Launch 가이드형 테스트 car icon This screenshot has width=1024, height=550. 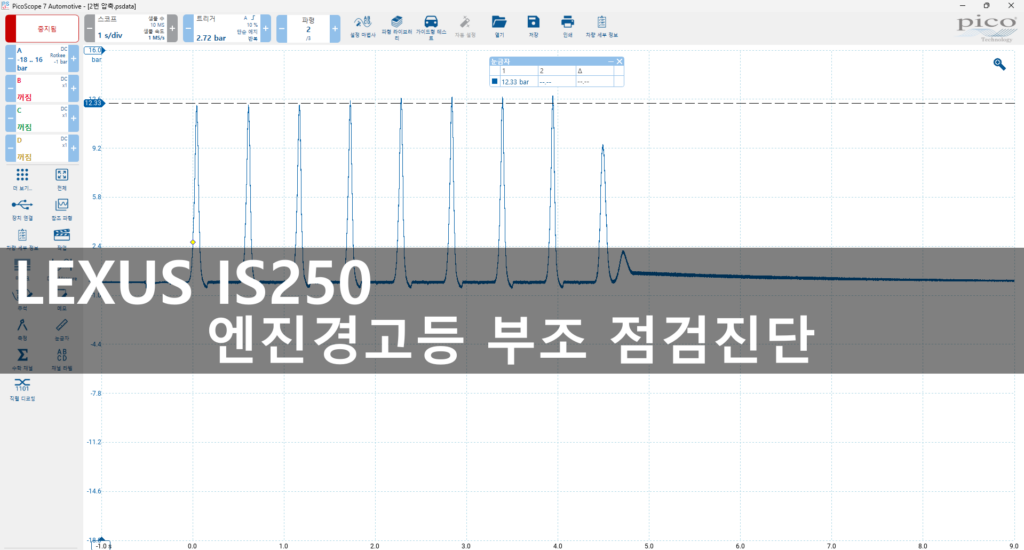pos(431,24)
